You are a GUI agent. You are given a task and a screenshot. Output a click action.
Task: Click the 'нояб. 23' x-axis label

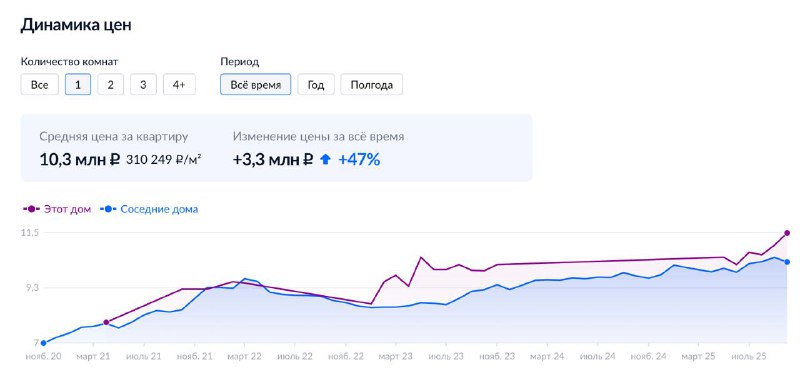coord(497,356)
